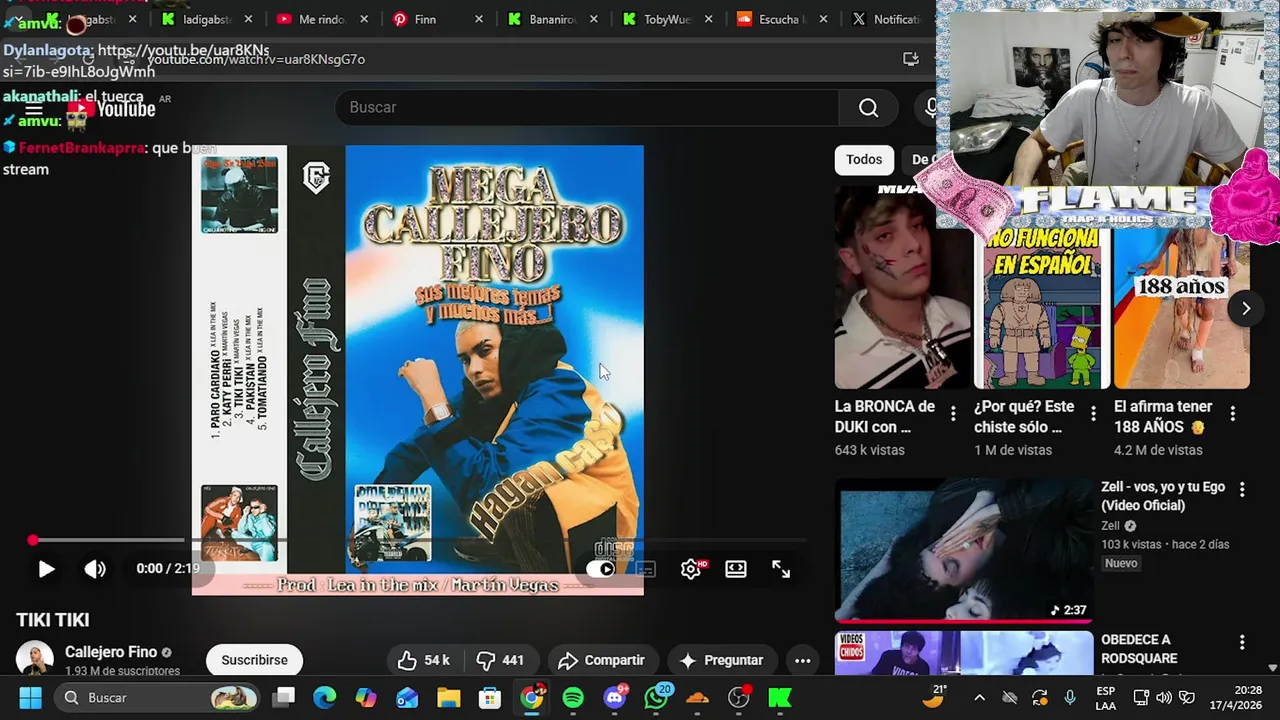
Task: Open options for El afirma tener 188 AÑOS
Action: point(1232,413)
